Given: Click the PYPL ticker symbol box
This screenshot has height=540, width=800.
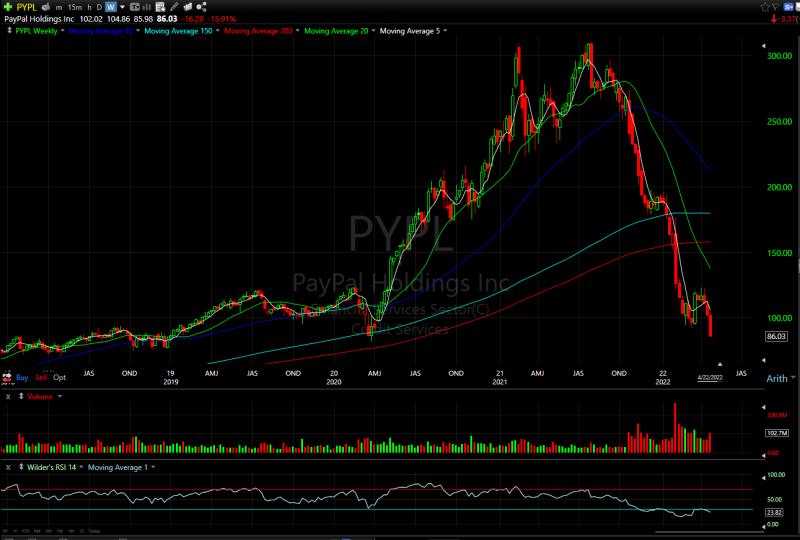Looking at the screenshot, I should 27,7.
